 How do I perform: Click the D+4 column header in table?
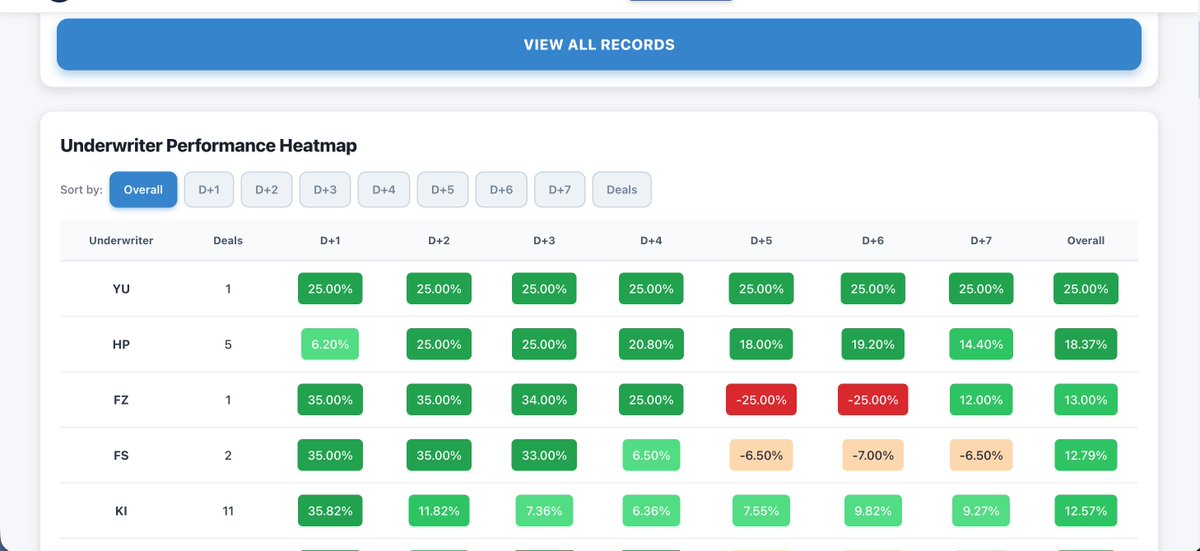point(651,240)
